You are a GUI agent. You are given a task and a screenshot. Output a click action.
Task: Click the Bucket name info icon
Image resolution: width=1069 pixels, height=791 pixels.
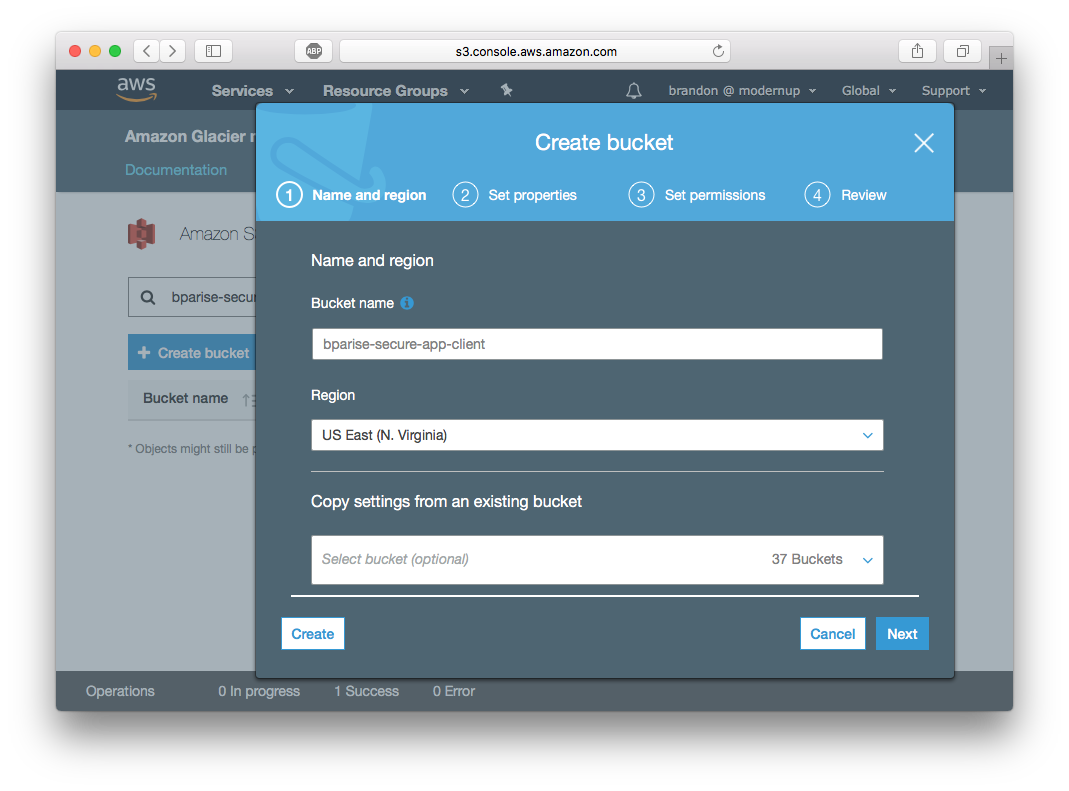pyautogui.click(x=407, y=303)
